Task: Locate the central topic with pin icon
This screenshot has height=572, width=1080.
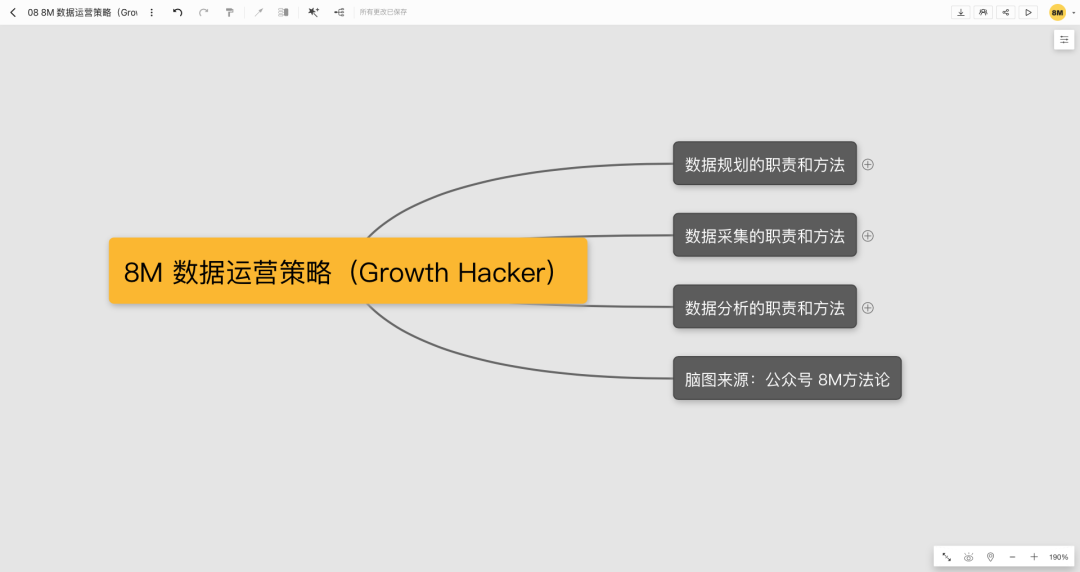Action: click(990, 557)
